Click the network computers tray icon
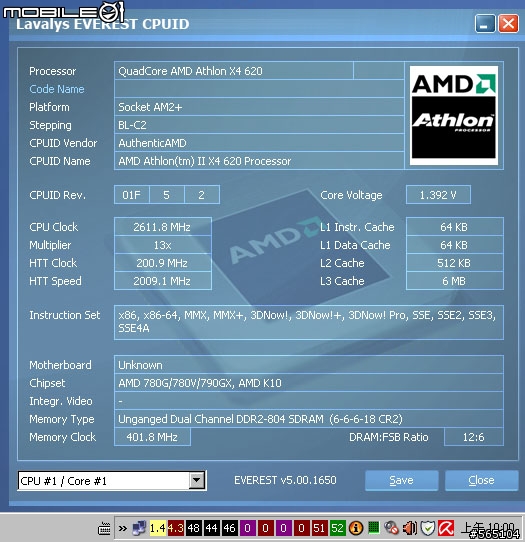This screenshot has width=525, height=542. 140,528
